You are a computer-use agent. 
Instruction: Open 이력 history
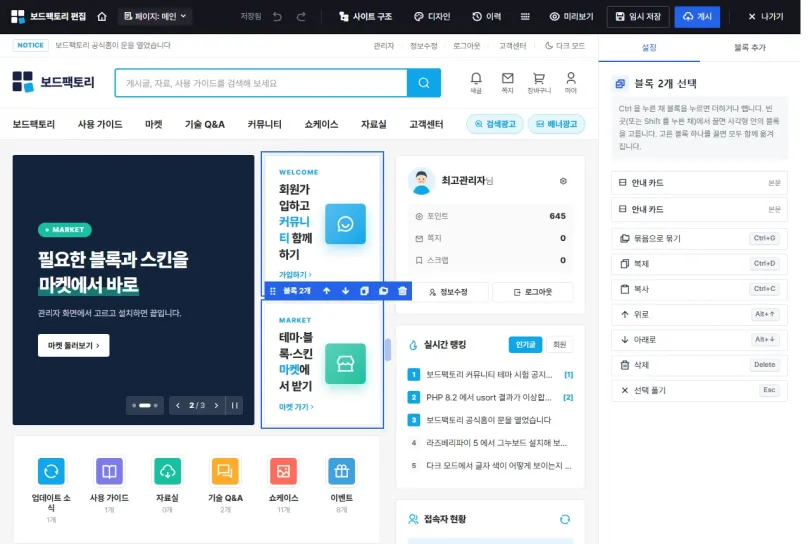(487, 17)
